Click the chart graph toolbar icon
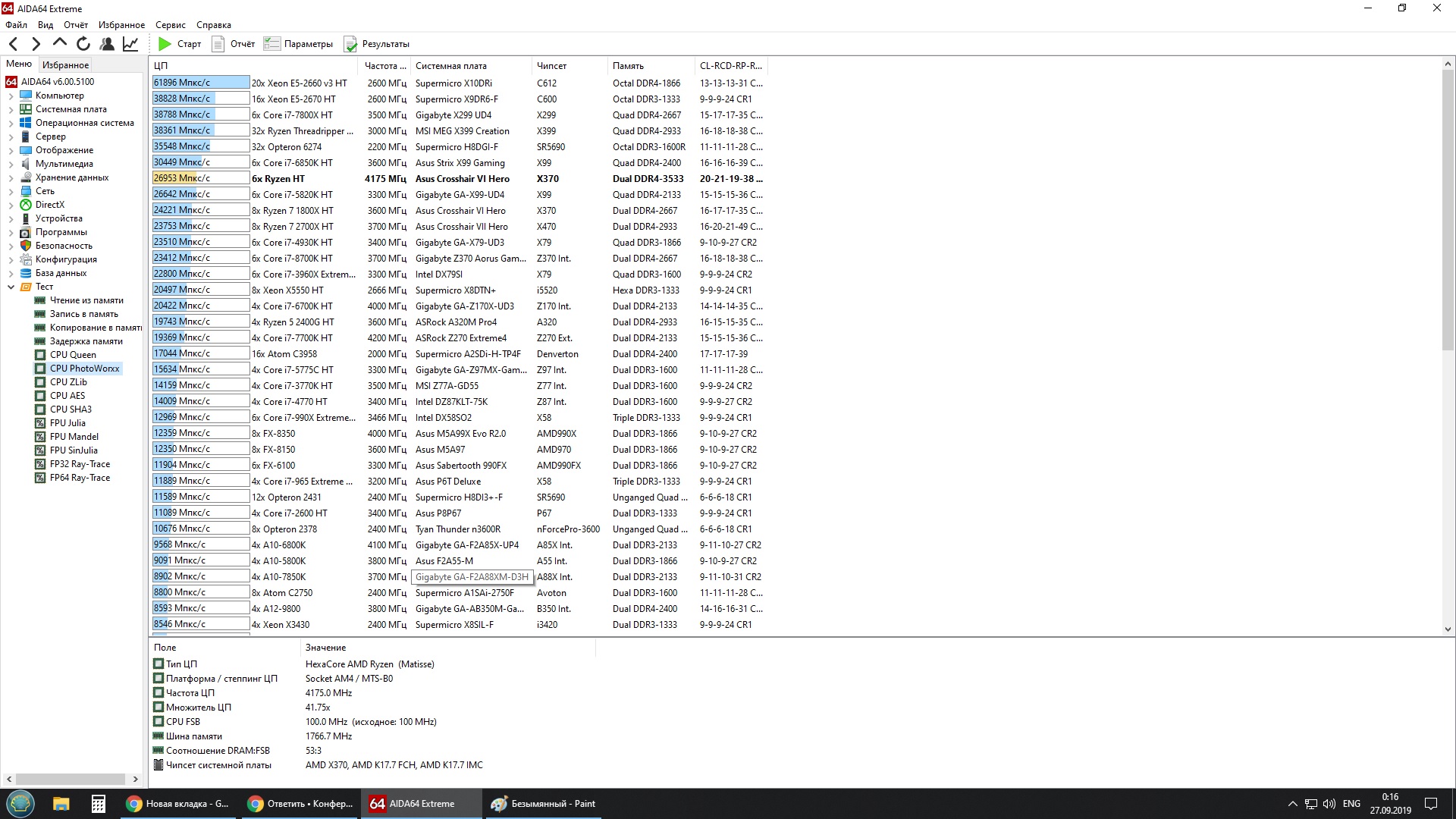The image size is (1456, 819). [130, 44]
